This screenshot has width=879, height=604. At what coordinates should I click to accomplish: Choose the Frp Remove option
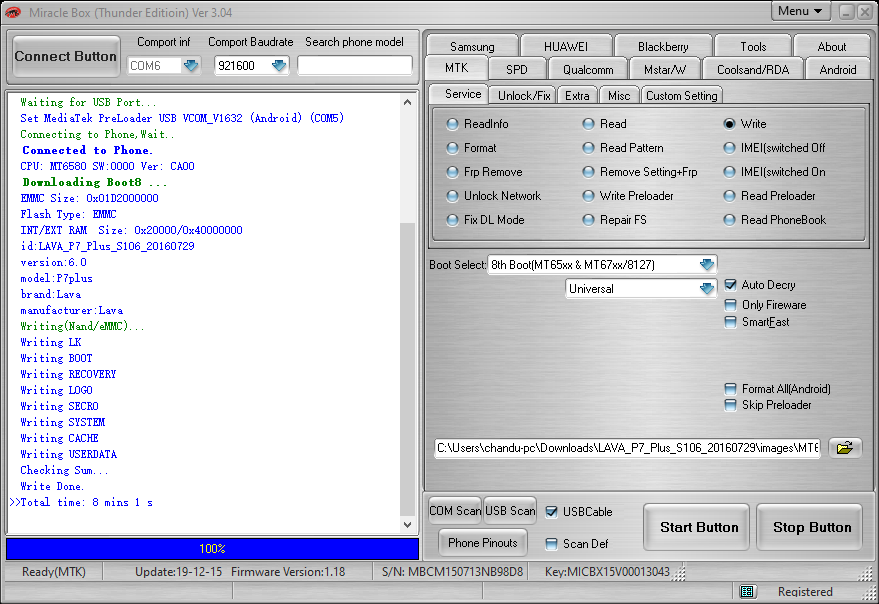coord(452,172)
